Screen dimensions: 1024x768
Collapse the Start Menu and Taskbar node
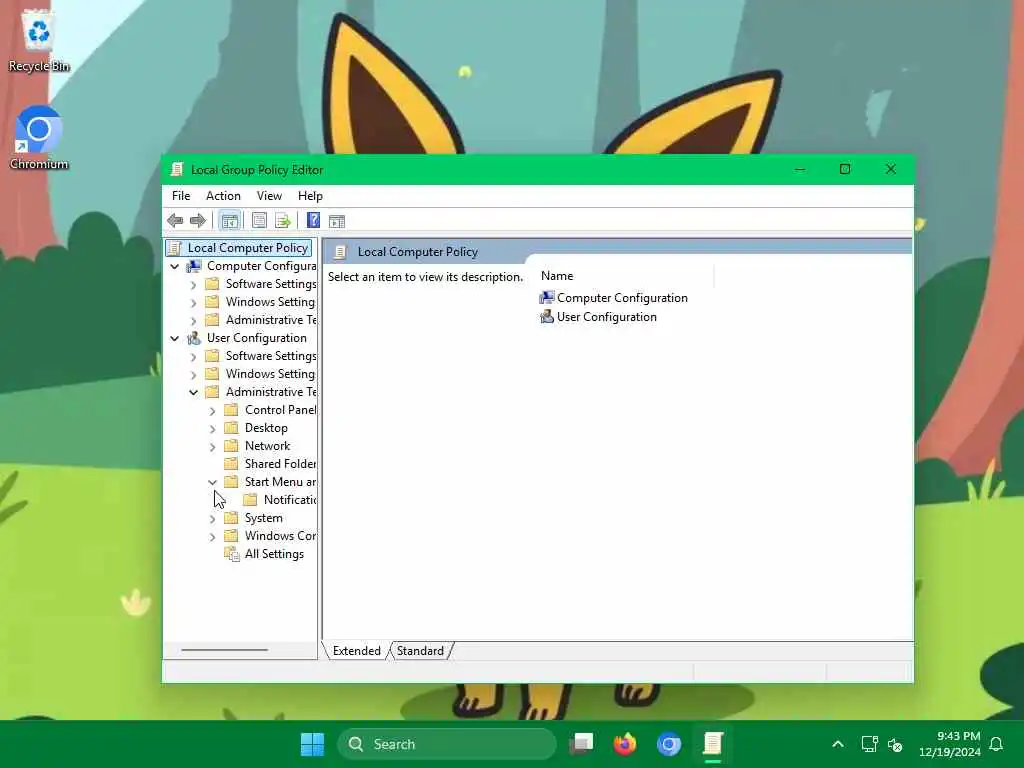coord(212,483)
